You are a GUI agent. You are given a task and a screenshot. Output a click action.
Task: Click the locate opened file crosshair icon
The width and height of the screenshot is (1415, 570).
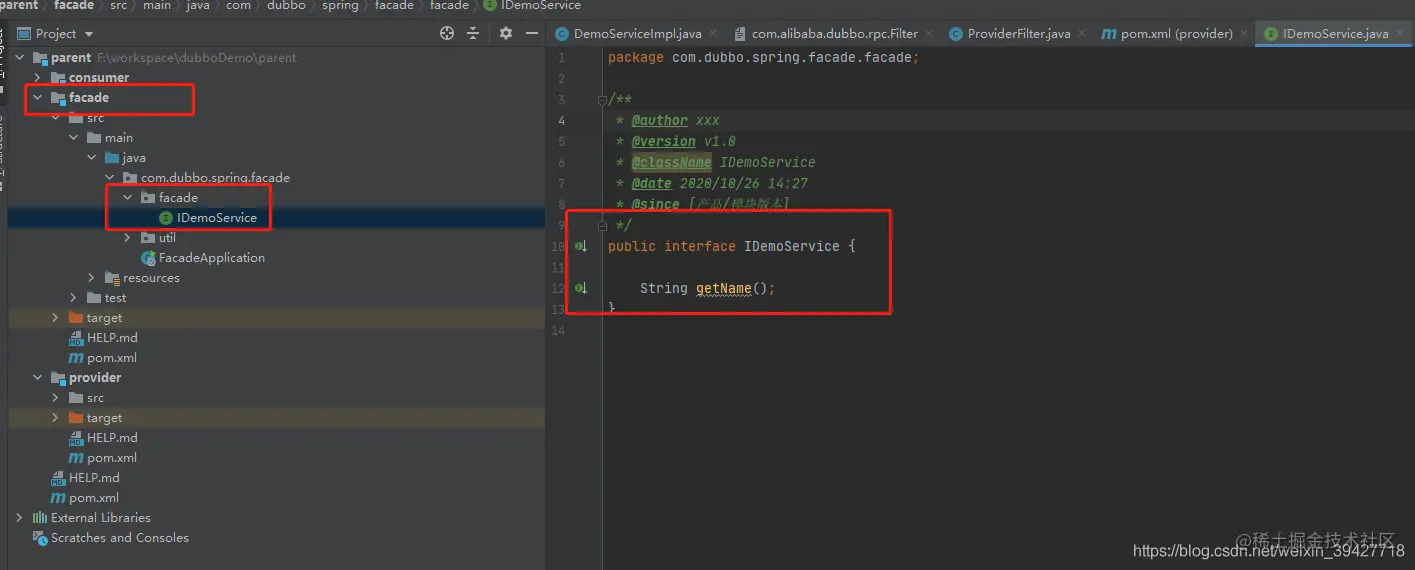coord(447,33)
